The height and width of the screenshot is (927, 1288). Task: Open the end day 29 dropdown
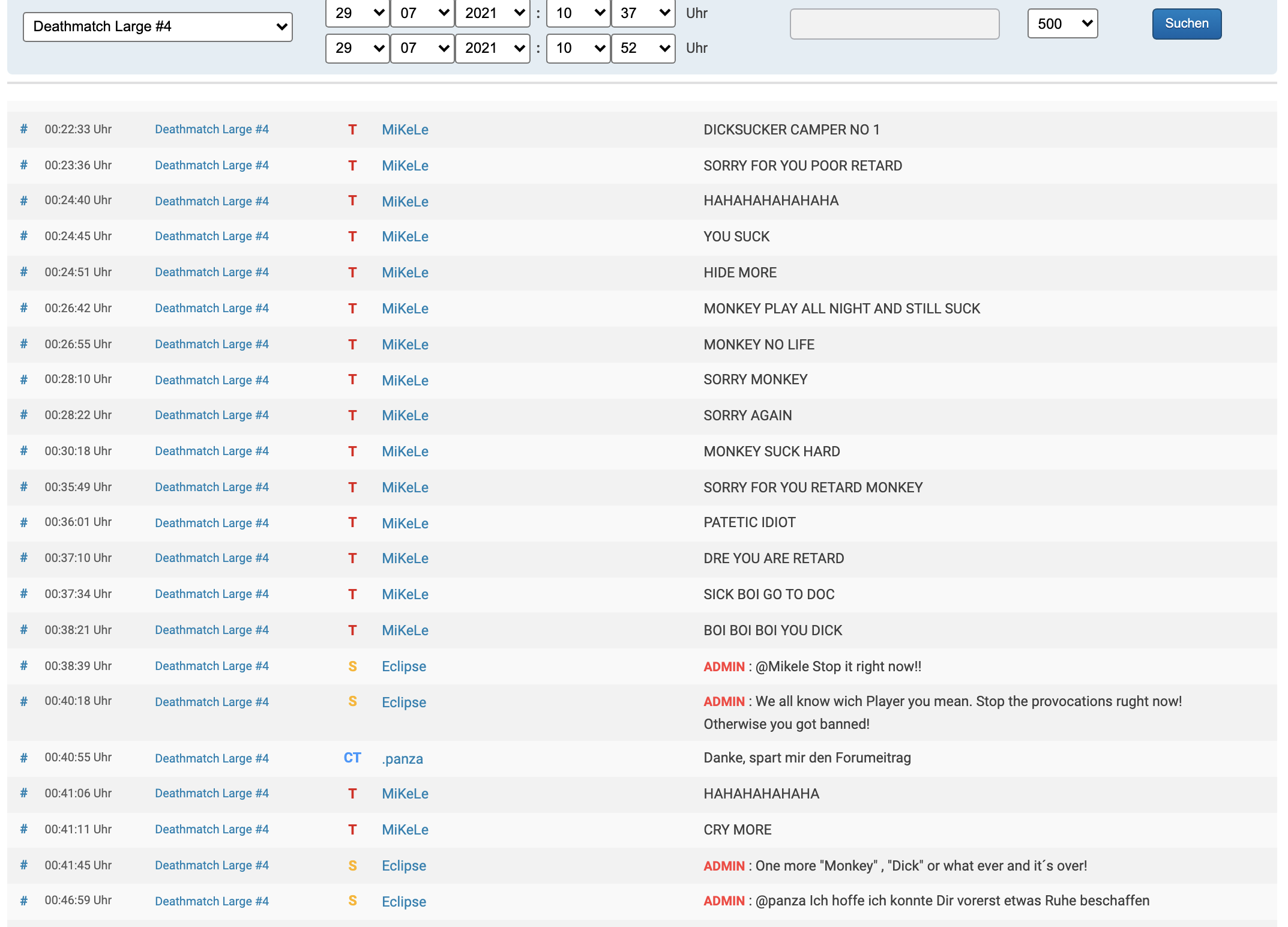357,48
